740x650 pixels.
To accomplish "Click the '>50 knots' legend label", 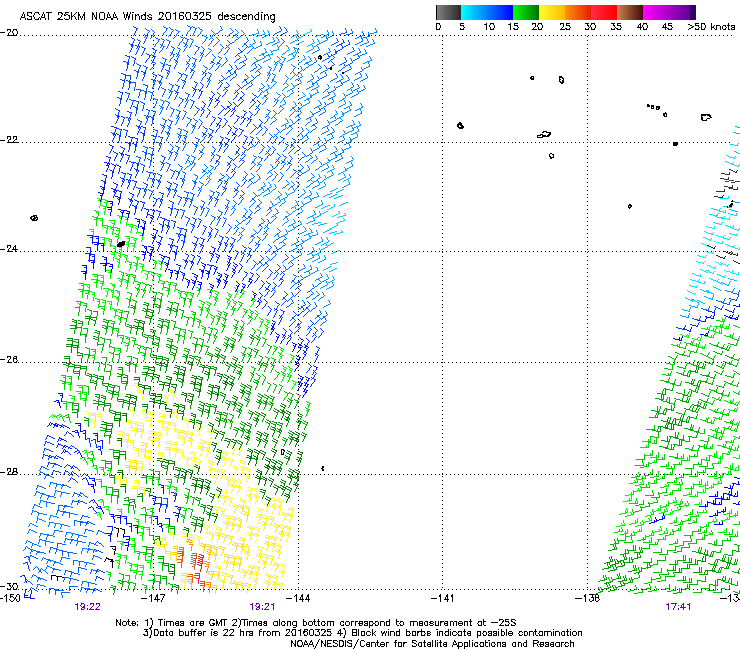I will 711,27.
